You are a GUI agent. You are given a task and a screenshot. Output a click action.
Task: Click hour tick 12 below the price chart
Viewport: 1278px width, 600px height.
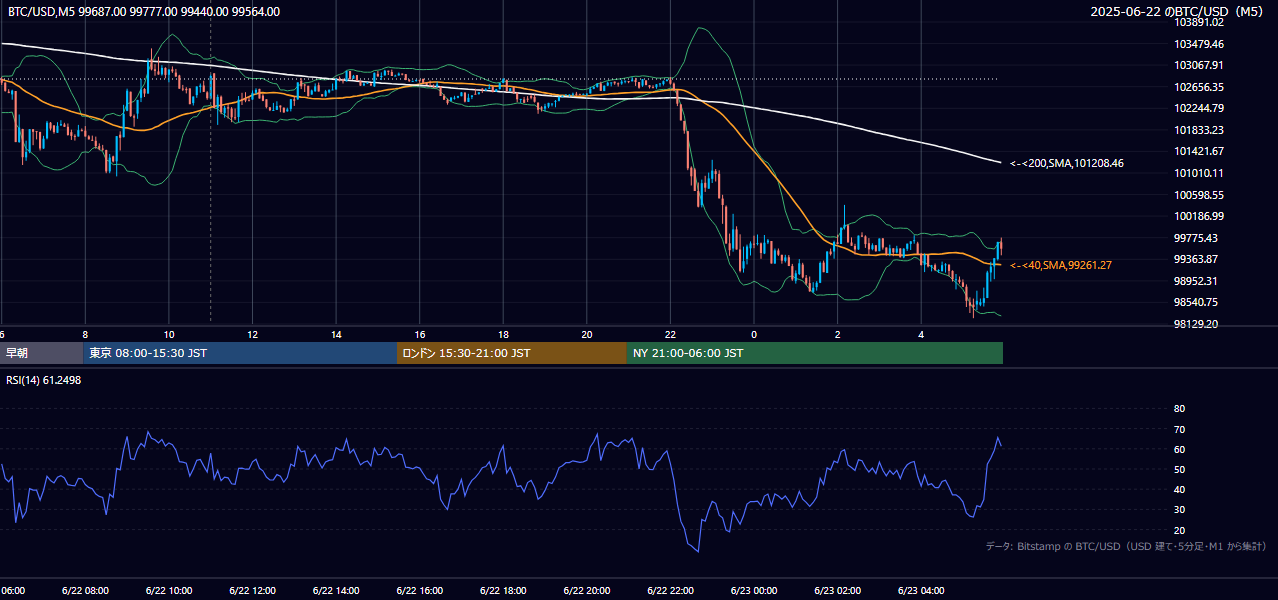click(252, 334)
